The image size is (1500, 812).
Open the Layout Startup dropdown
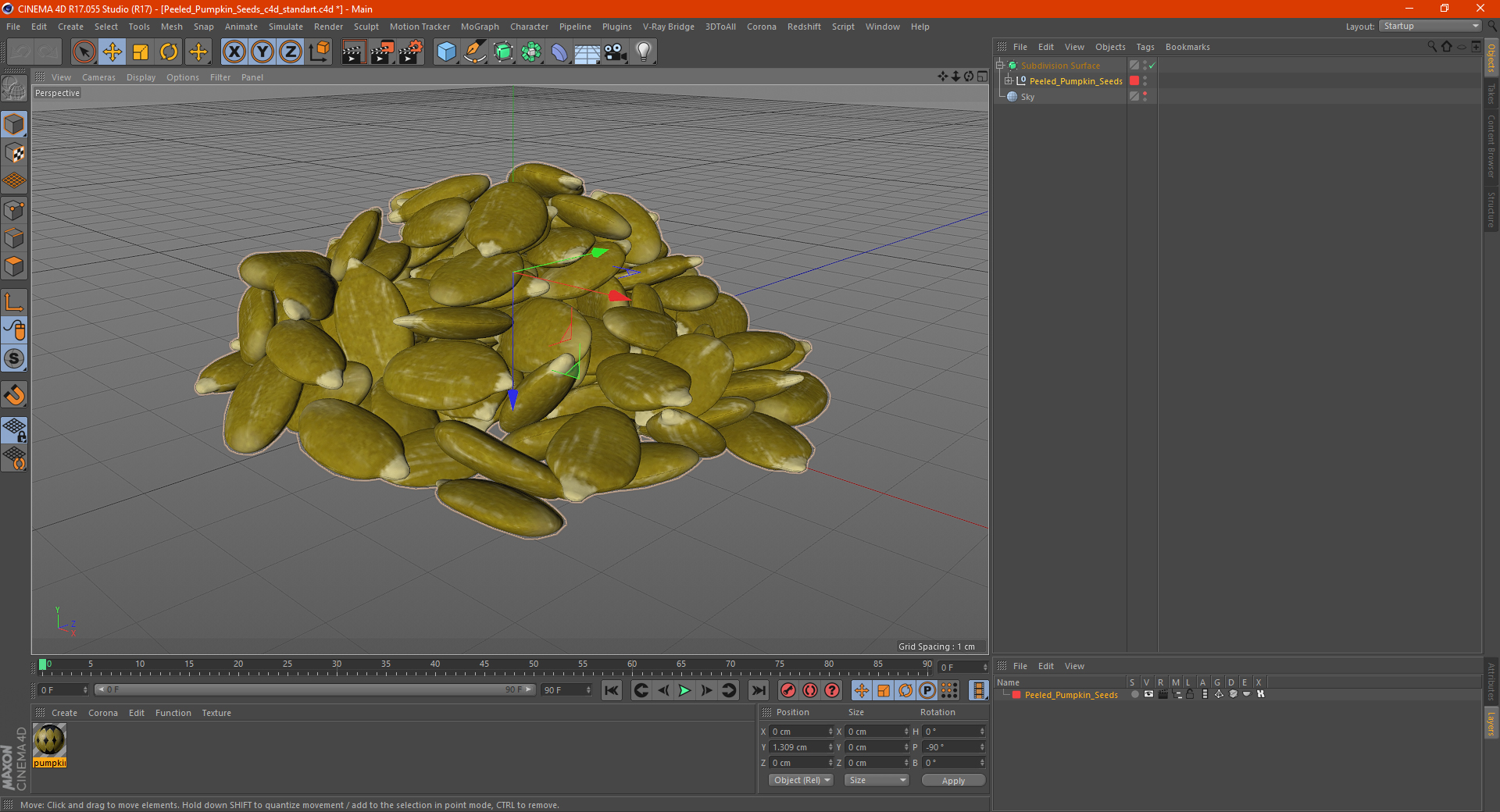(1430, 26)
